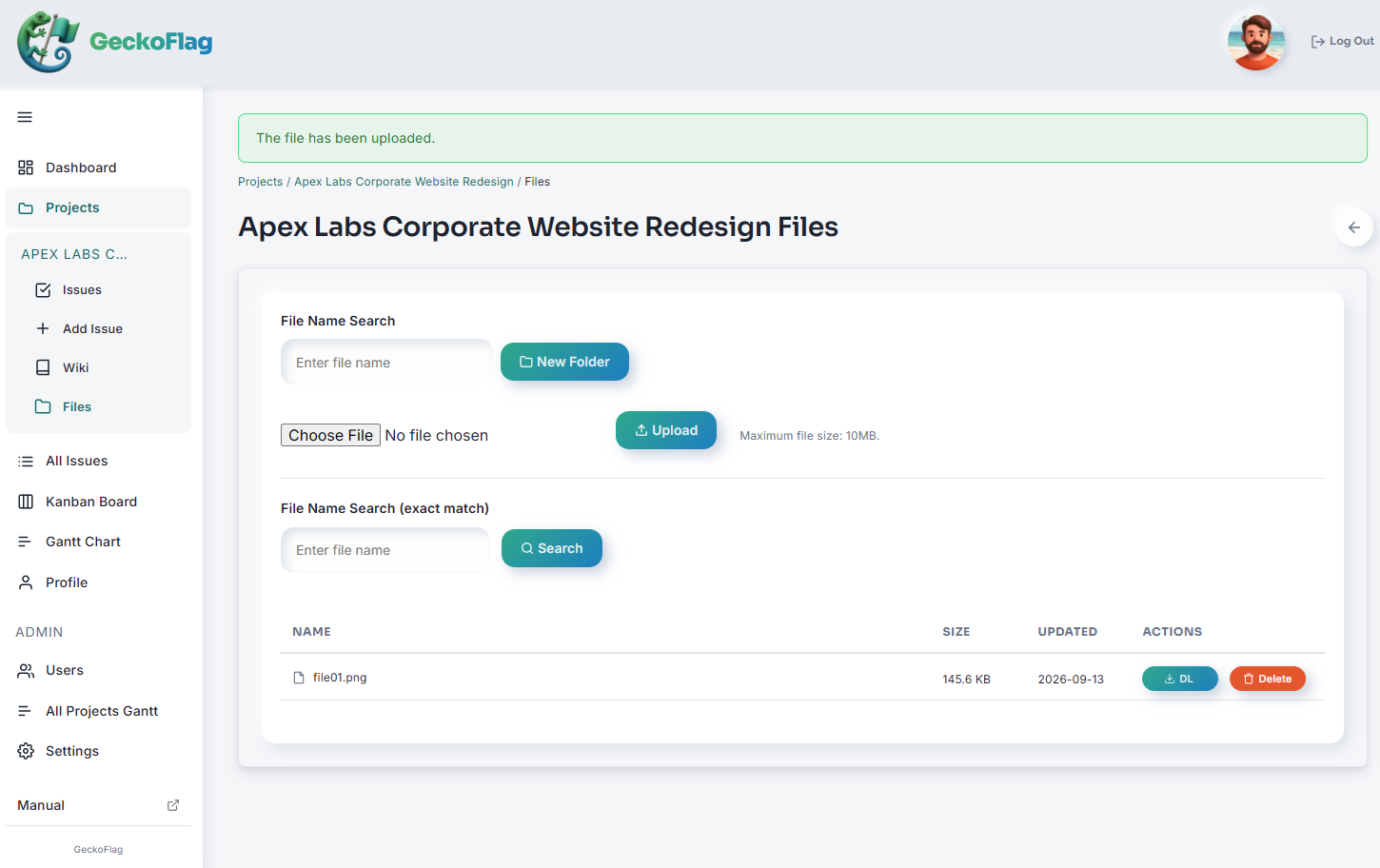The height and width of the screenshot is (868, 1380).
Task: Open the Gantt Chart
Action: [x=98, y=542]
